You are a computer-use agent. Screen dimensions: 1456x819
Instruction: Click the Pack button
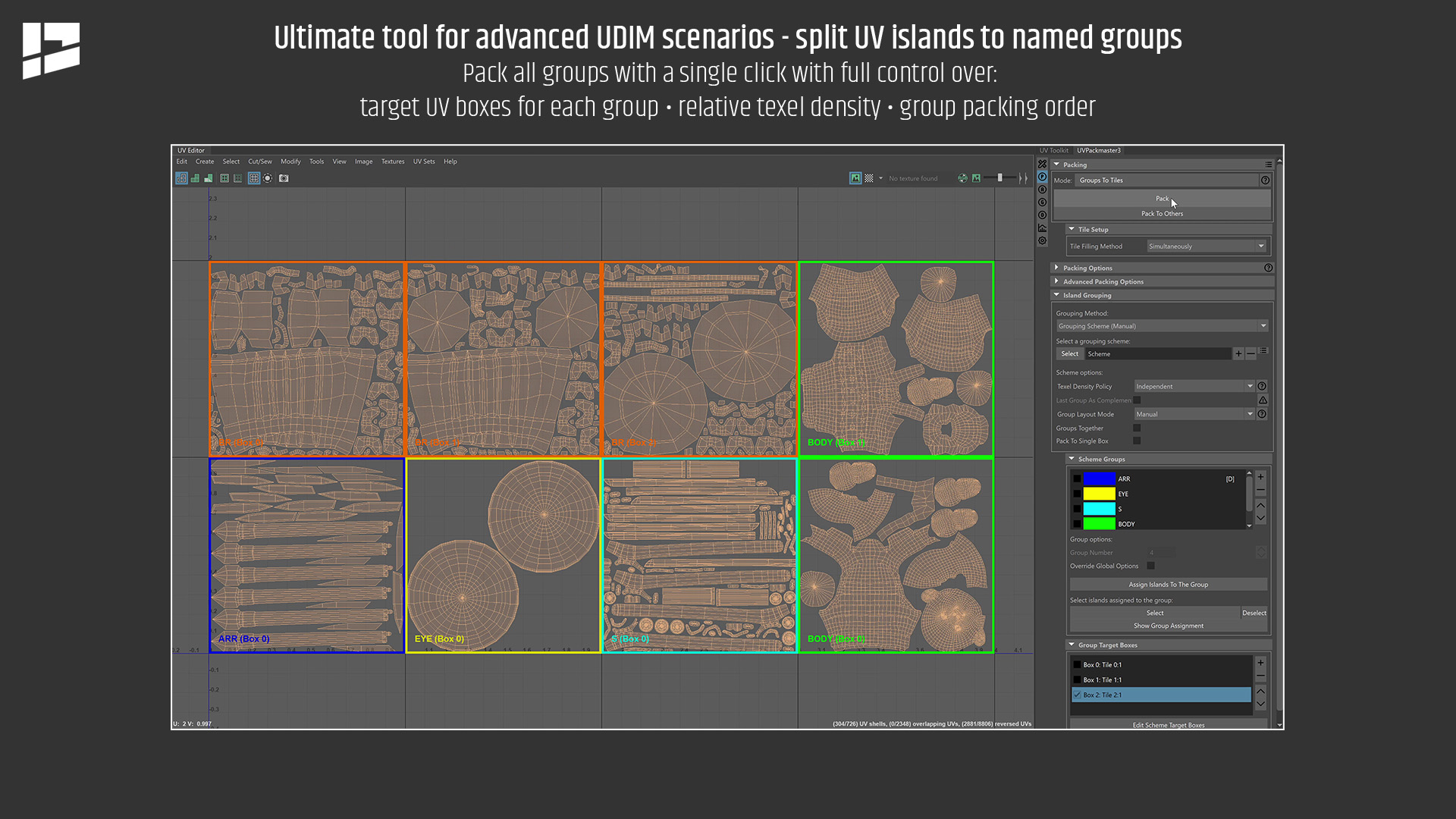[x=1162, y=199]
